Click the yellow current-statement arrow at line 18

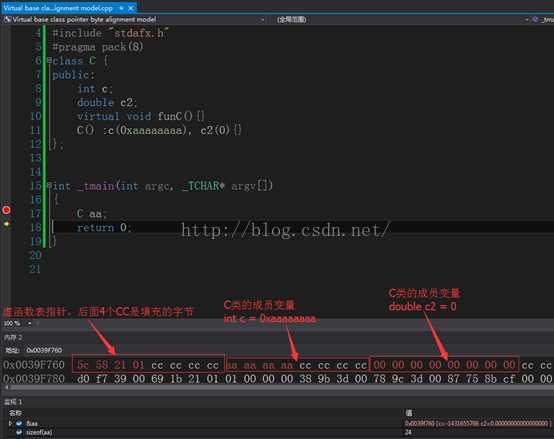[x=6, y=224]
